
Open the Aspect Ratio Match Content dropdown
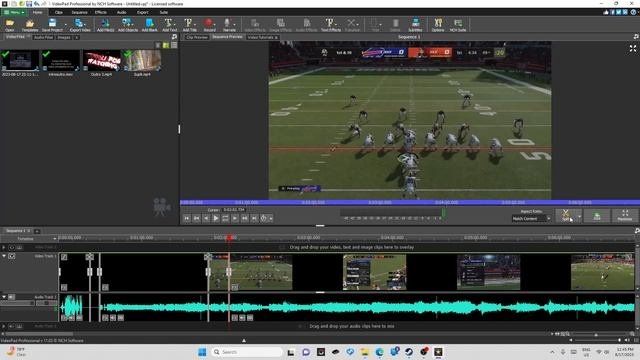click(x=531, y=219)
